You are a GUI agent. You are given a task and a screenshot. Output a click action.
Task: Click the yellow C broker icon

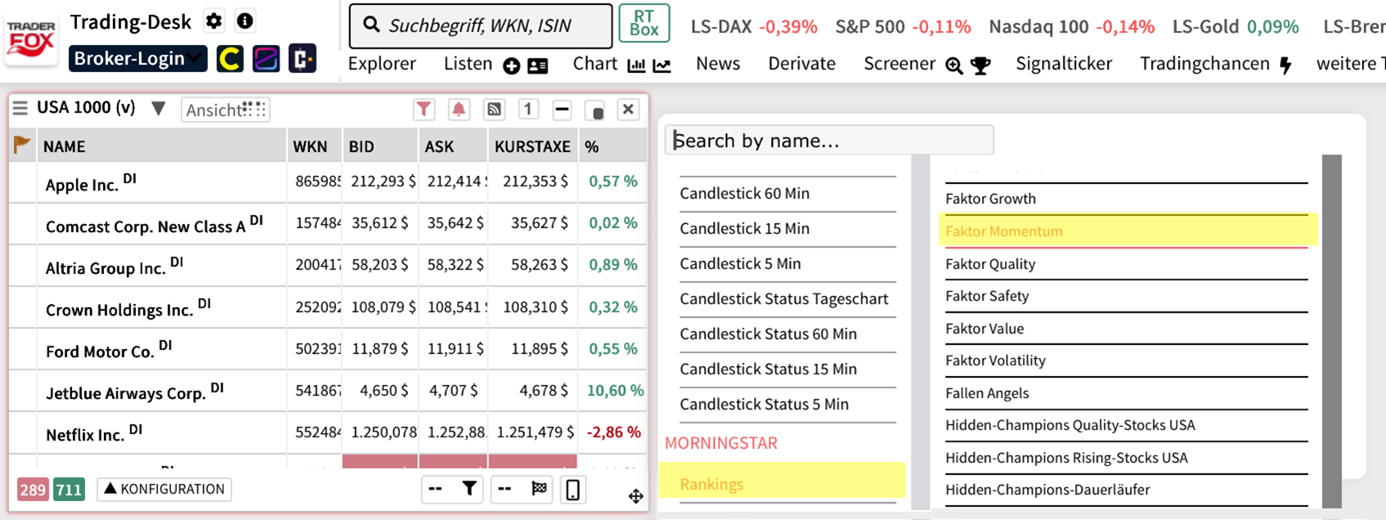[x=231, y=60]
